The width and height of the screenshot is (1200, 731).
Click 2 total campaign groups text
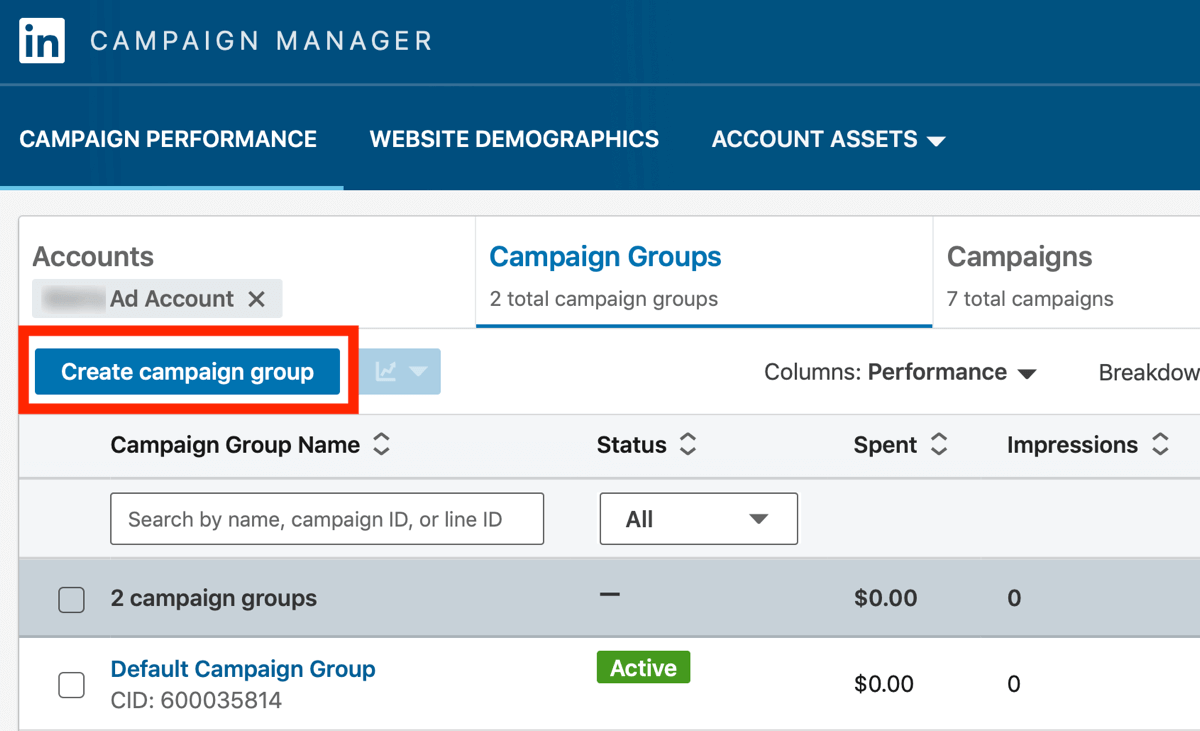604,299
